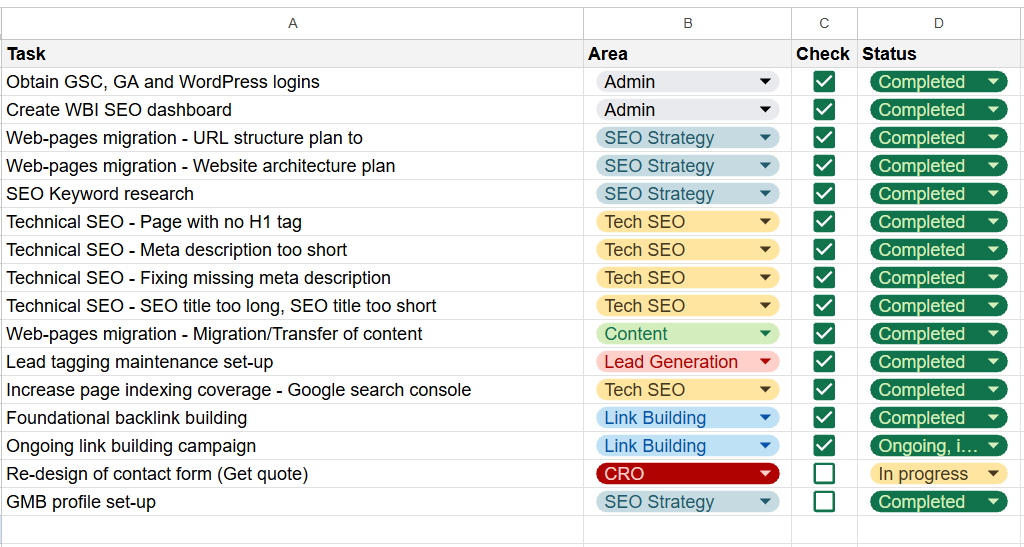This screenshot has height=547, width=1024.
Task: Select column D header
Action: (x=939, y=23)
